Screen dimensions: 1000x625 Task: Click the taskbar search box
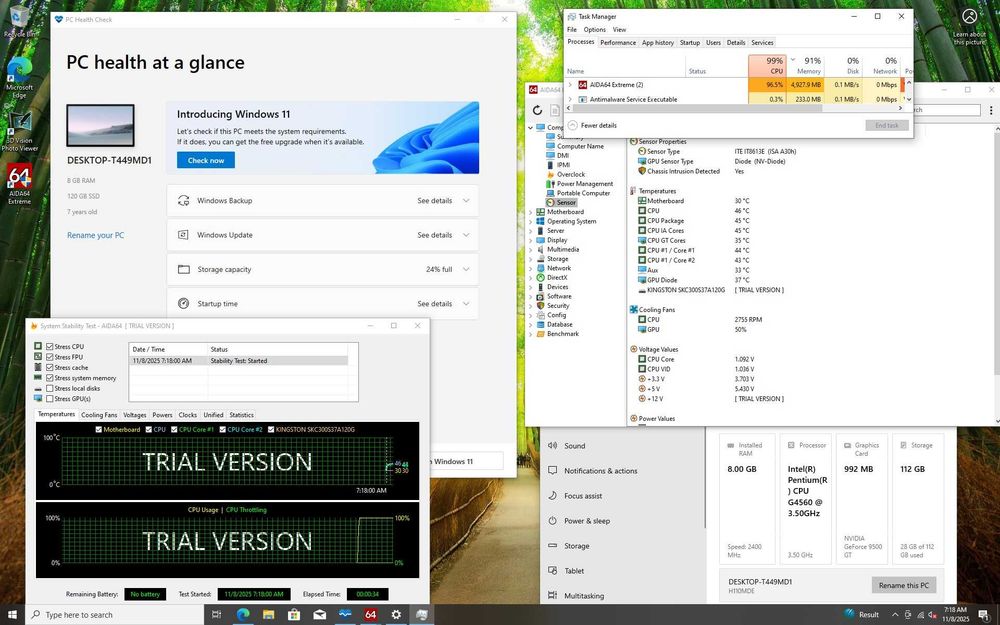pyautogui.click(x=115, y=615)
